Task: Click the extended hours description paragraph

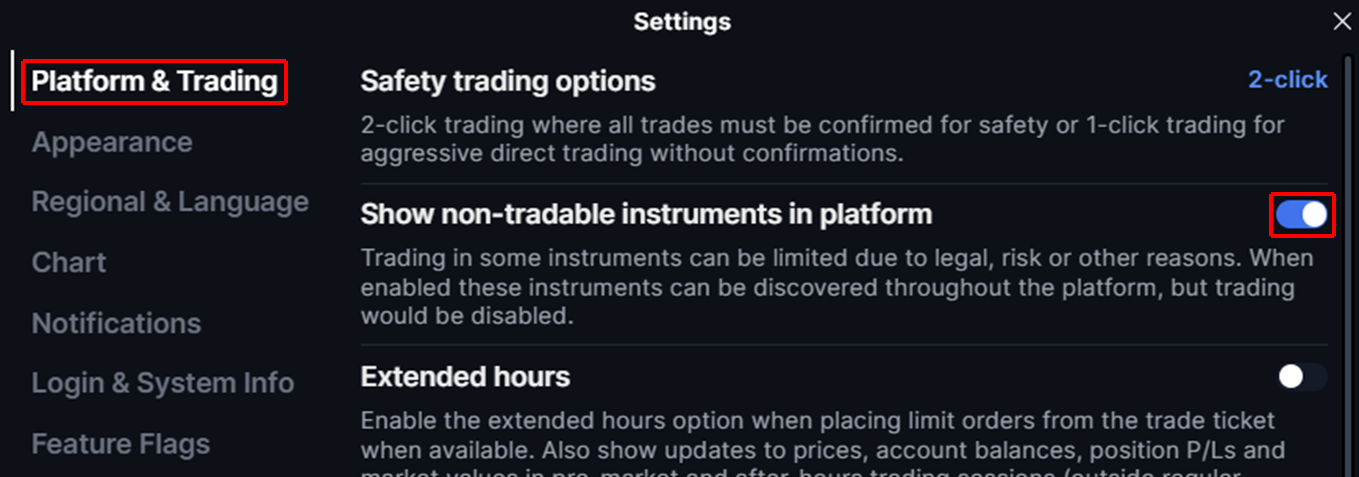Action: point(820,436)
